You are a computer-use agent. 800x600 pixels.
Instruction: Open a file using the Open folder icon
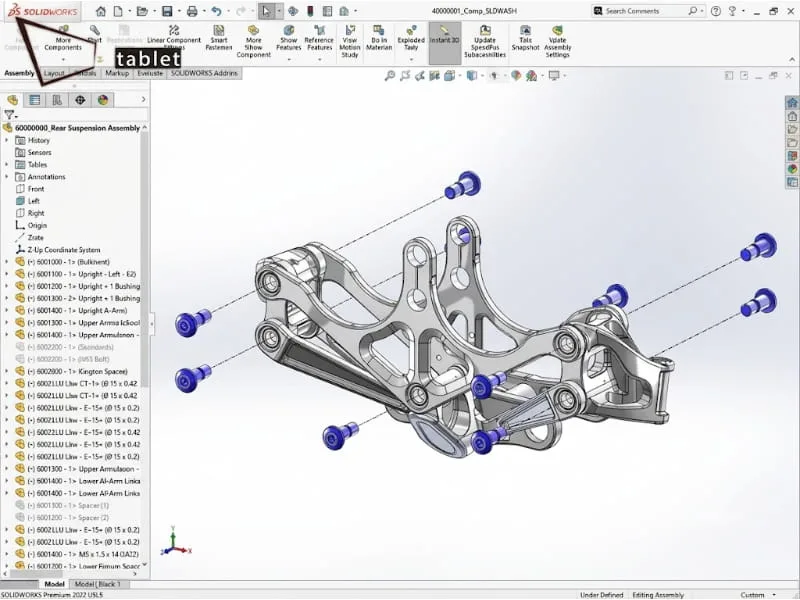(142, 11)
